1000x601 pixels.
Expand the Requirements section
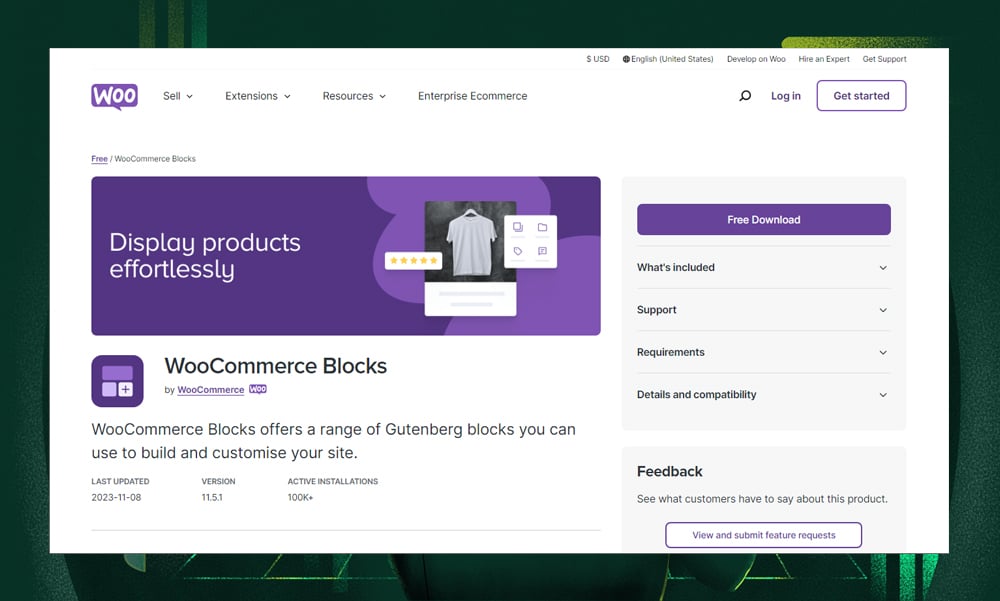[763, 352]
